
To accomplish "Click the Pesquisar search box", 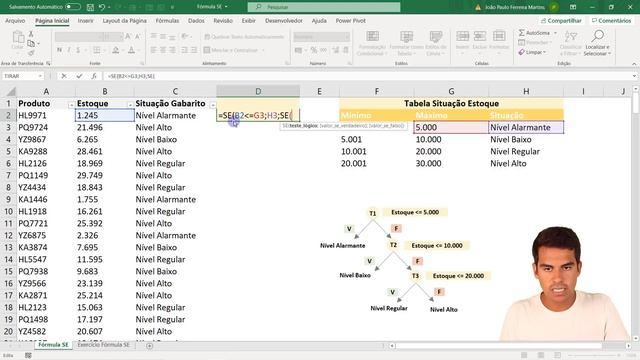I will (x=324, y=7).
